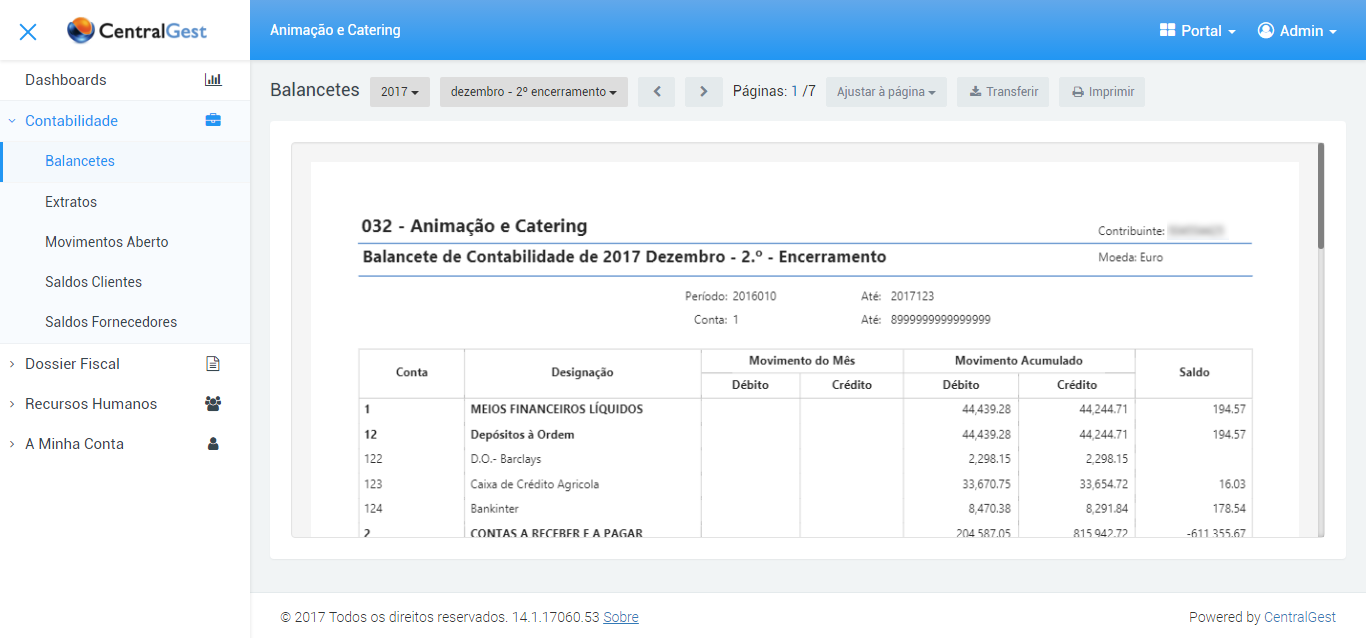Viewport: 1366px width, 638px height.
Task: Go to the previous page arrow
Action: 656,92
